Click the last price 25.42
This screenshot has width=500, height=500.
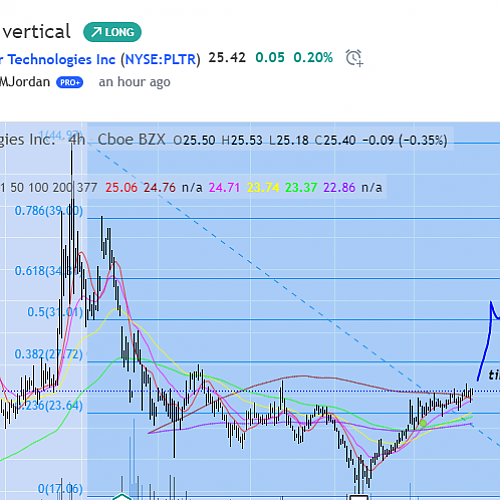click(227, 58)
